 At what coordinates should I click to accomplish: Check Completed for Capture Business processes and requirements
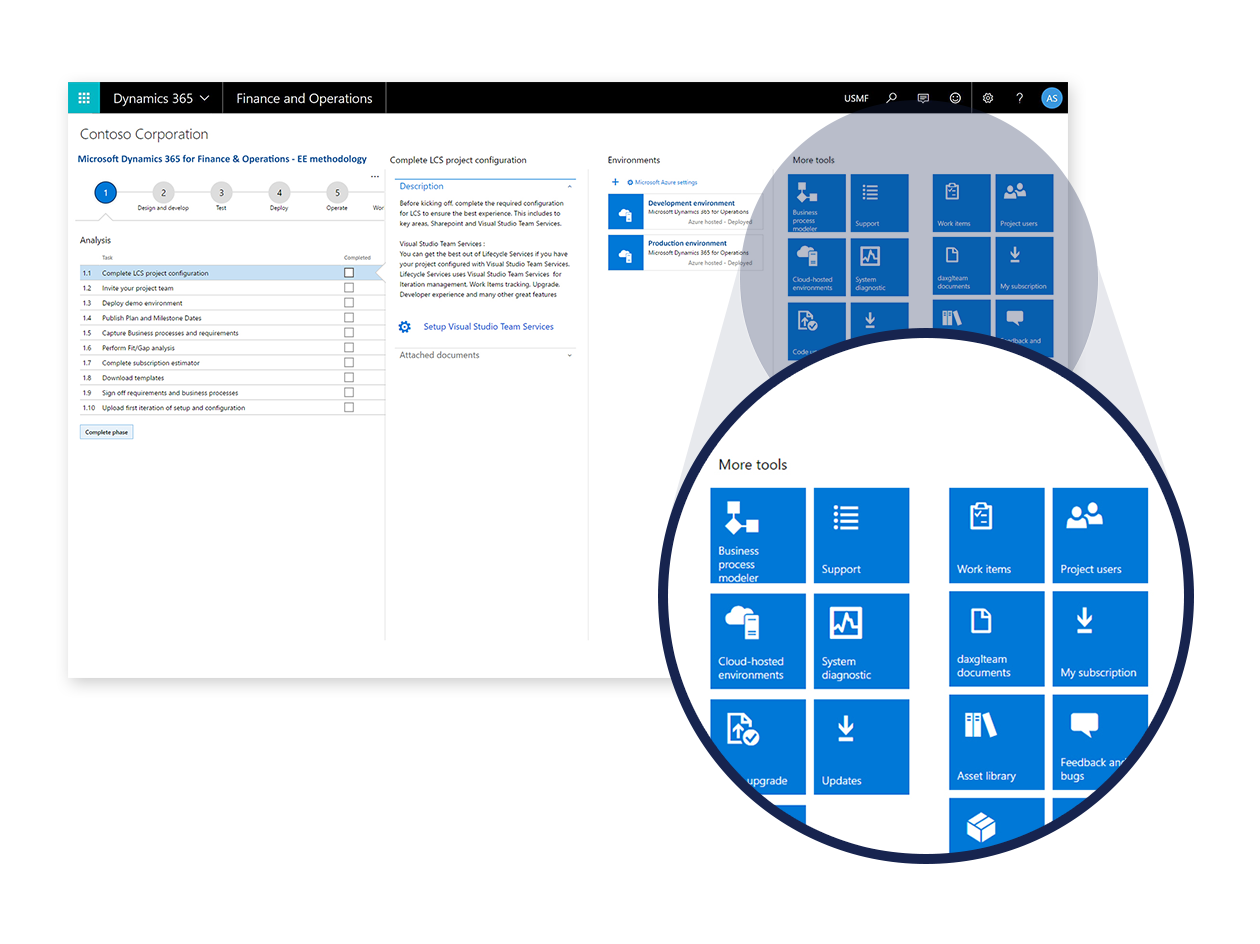(349, 333)
